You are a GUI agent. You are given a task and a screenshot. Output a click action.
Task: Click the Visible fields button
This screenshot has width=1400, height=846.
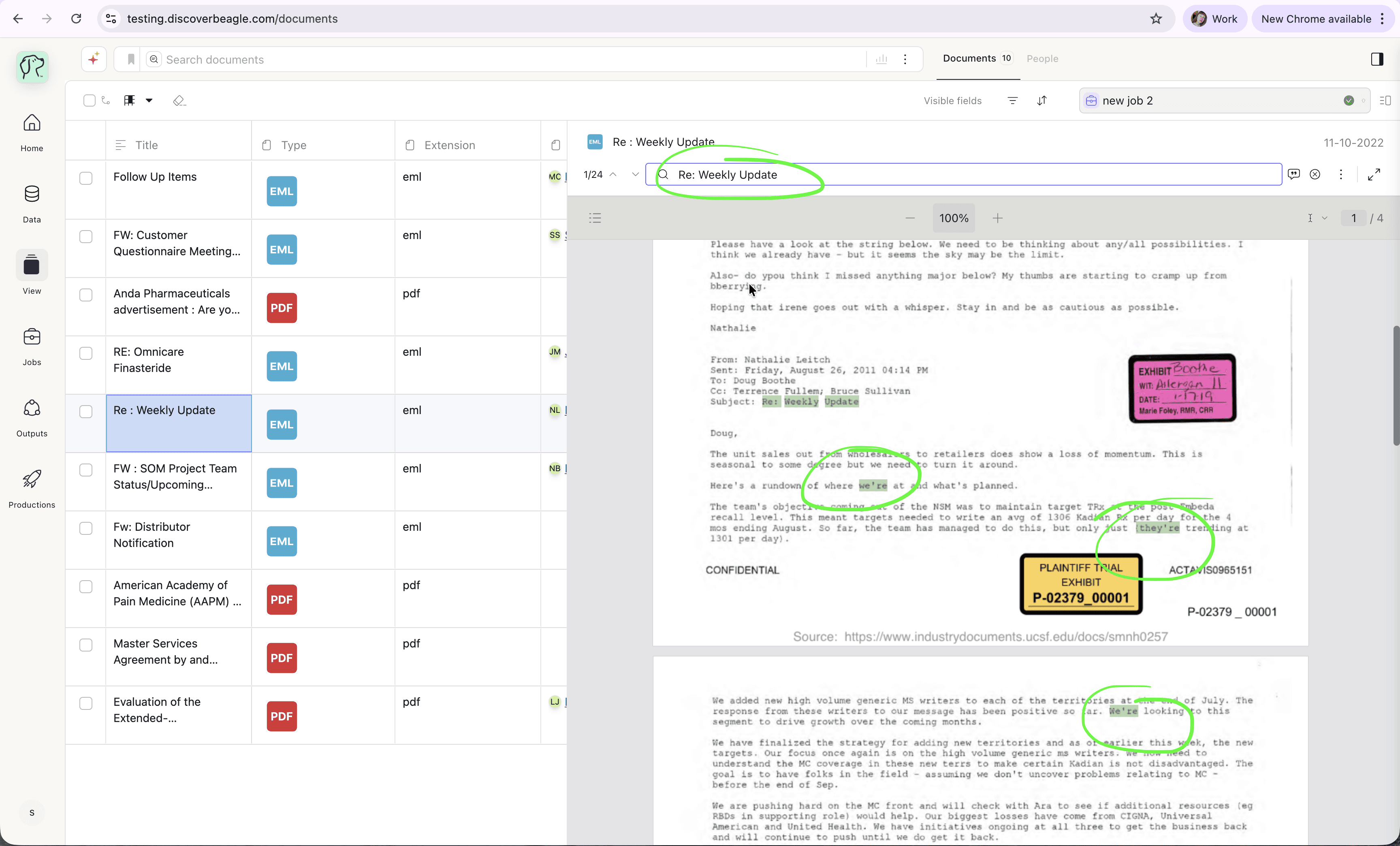952,100
